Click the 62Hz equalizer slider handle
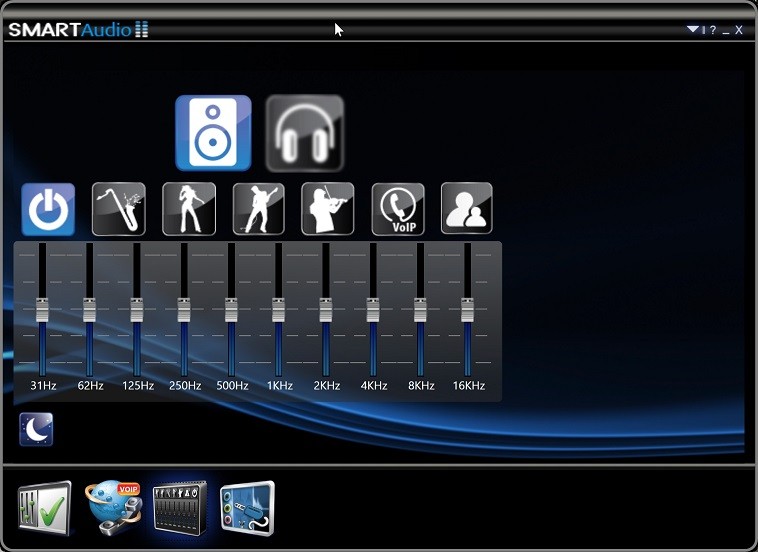Image resolution: width=758 pixels, height=552 pixels. coord(89,310)
